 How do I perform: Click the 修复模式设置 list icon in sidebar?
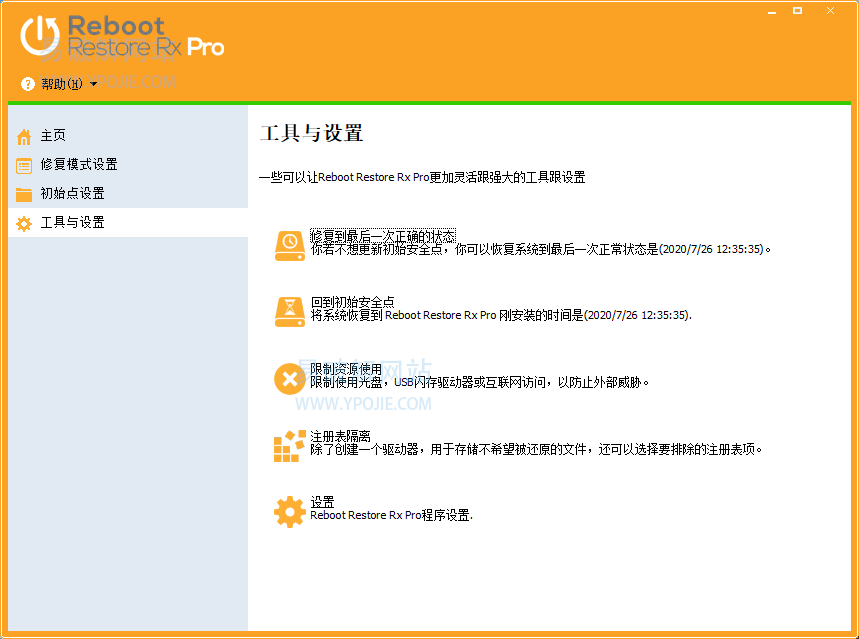point(22,164)
